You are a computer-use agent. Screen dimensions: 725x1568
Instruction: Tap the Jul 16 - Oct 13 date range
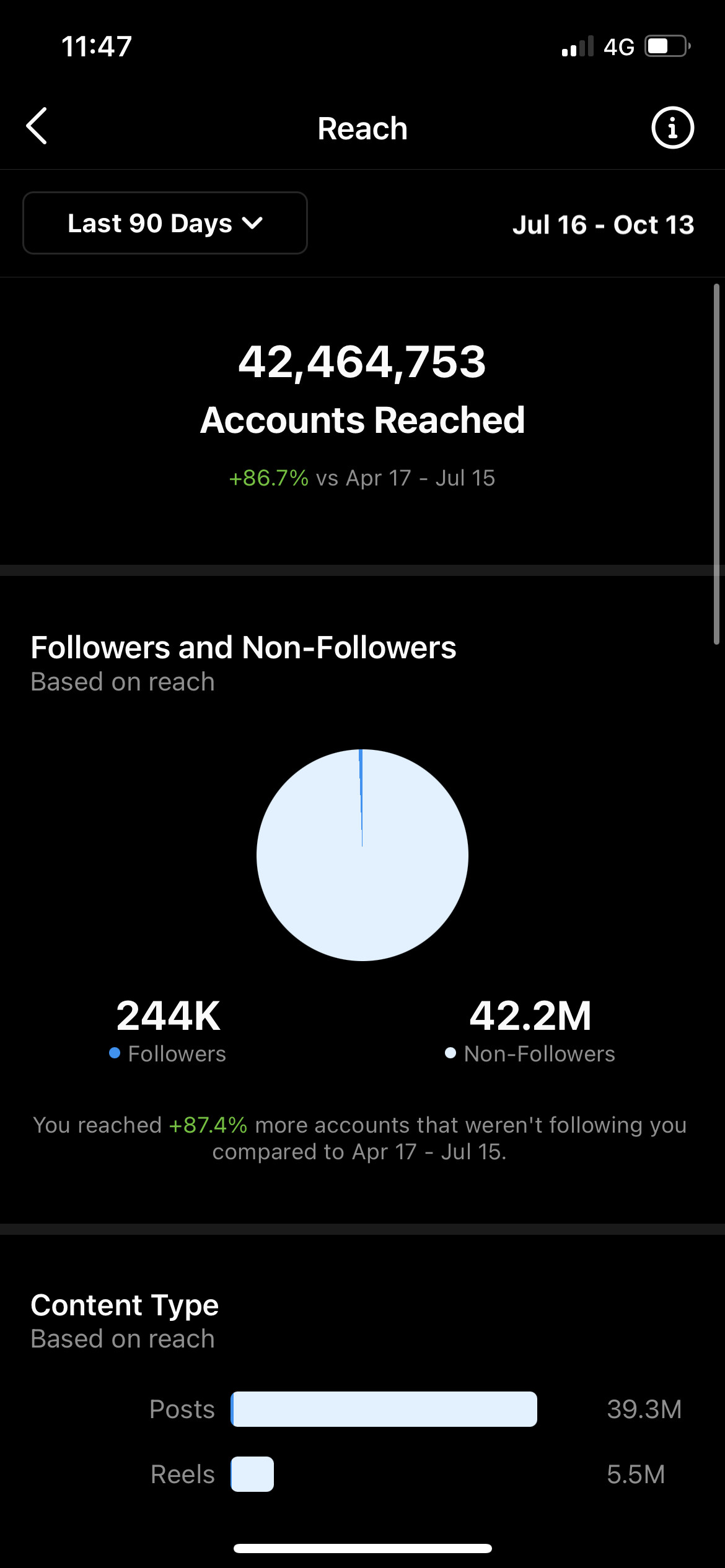pyautogui.click(x=604, y=225)
